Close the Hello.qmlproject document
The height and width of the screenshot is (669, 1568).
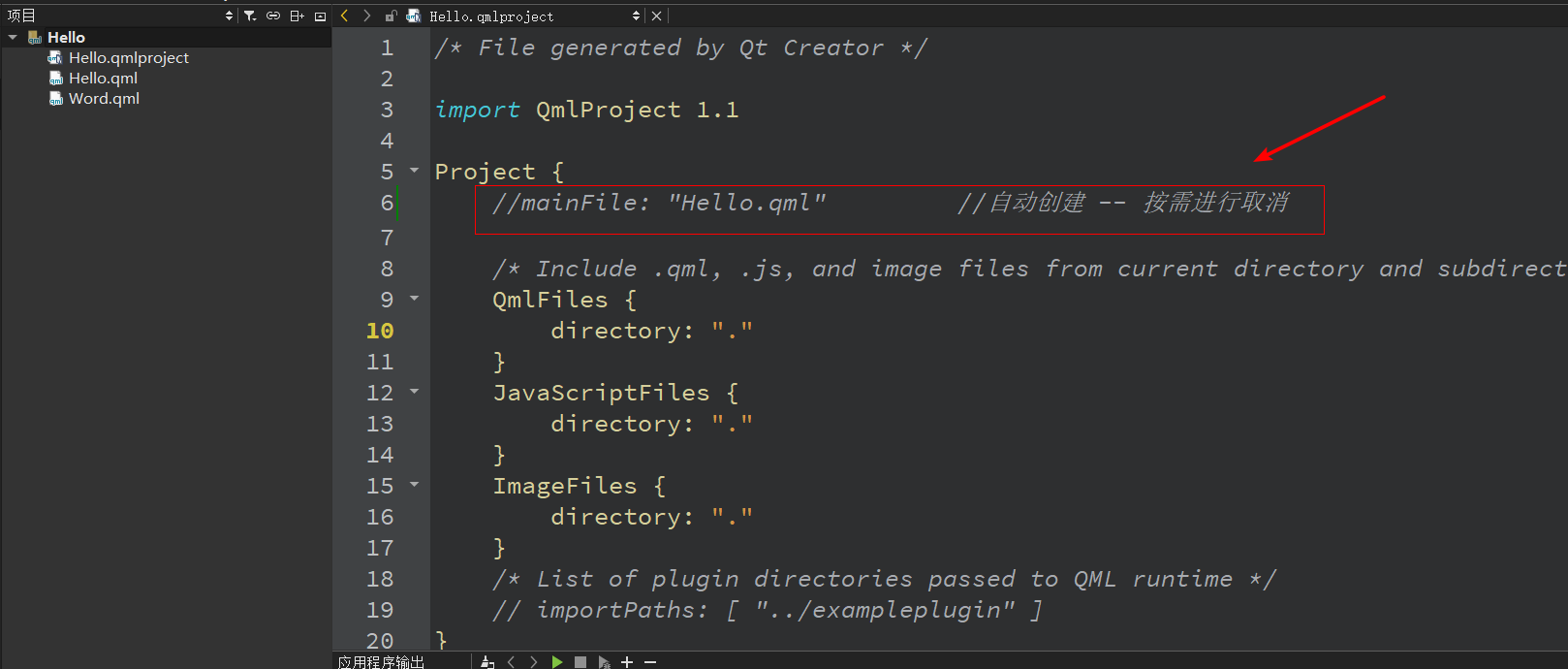(657, 16)
